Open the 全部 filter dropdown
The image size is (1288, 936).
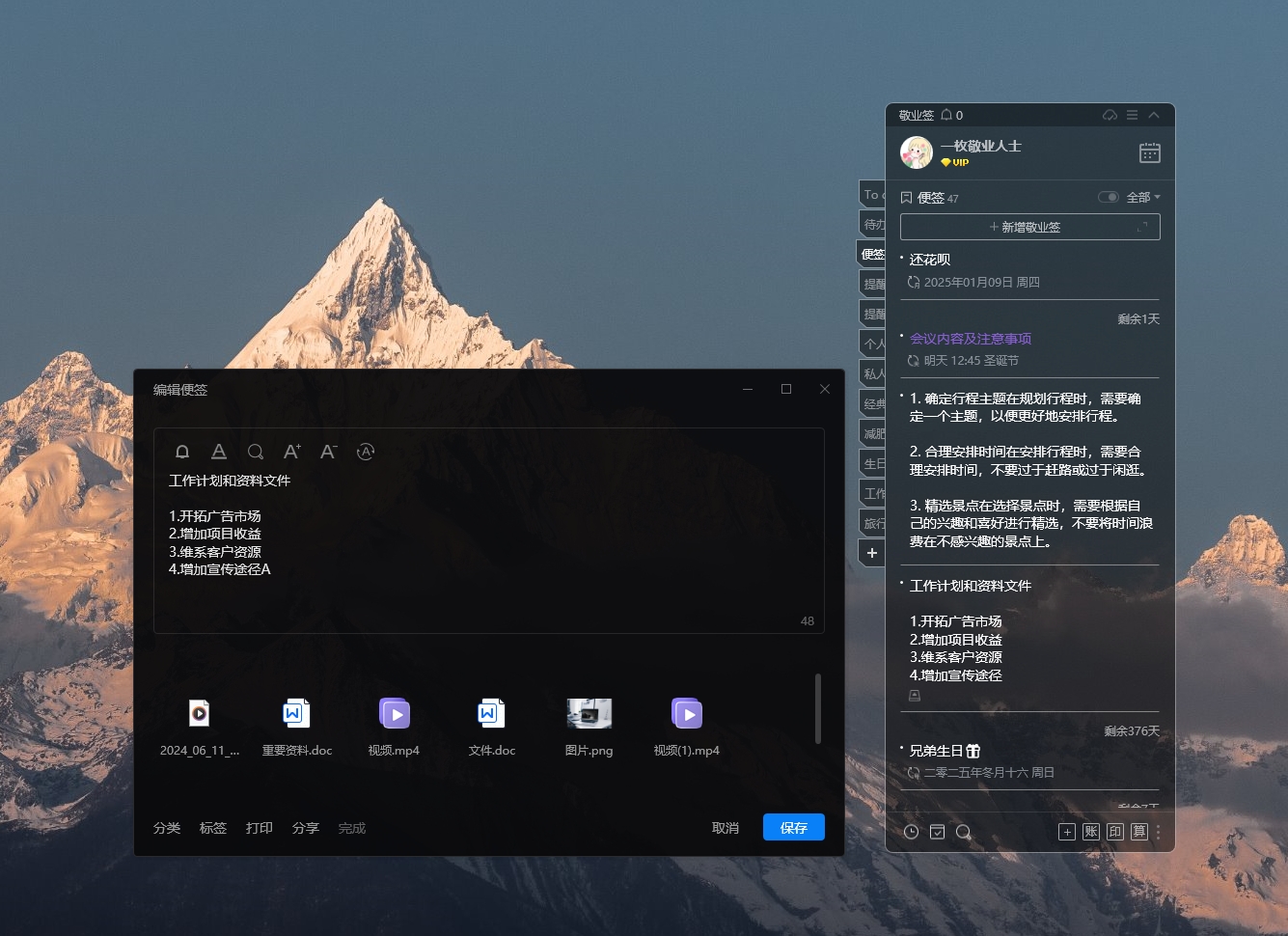pos(1143,197)
